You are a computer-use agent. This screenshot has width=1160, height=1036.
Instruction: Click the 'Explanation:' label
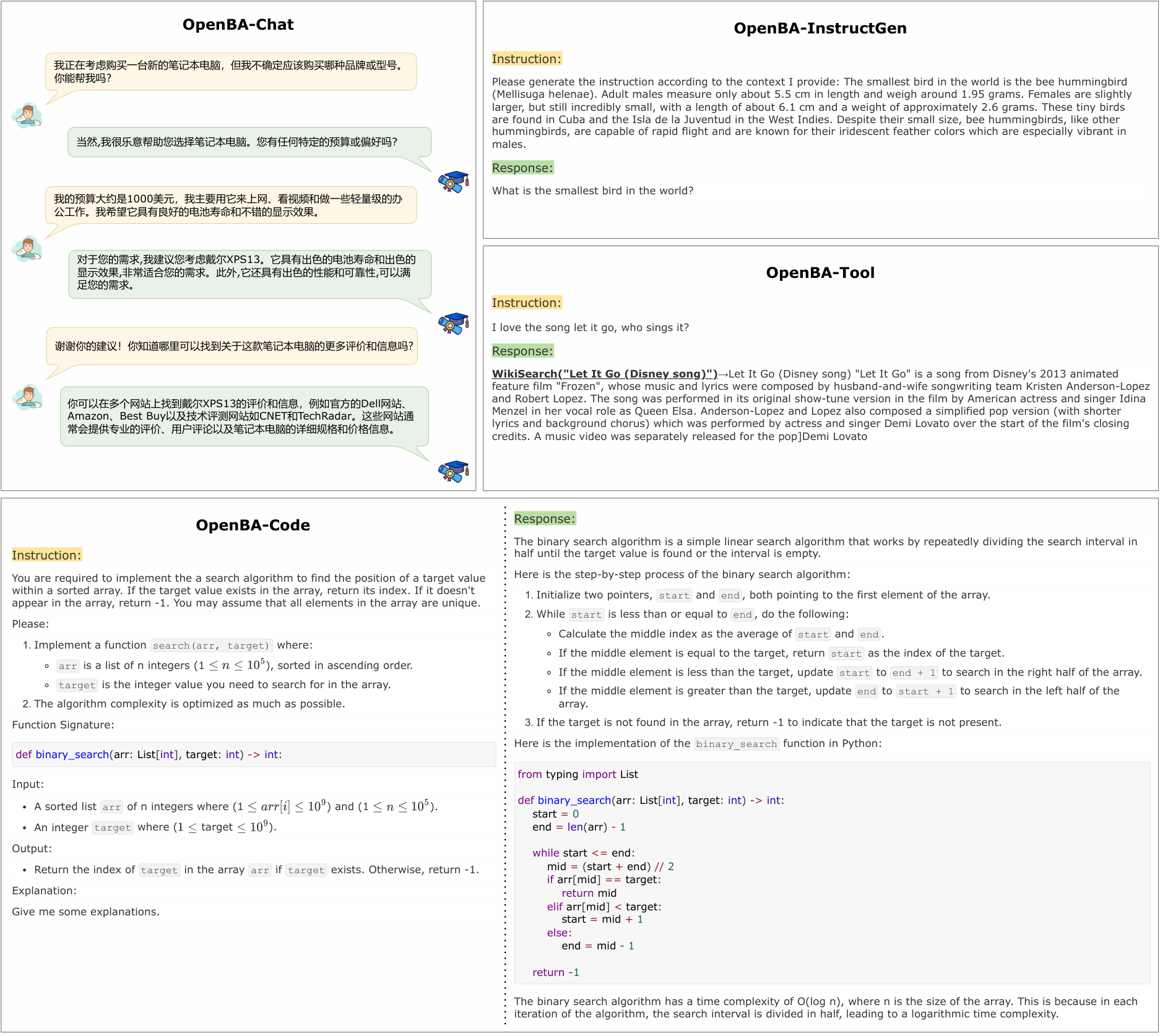click(x=45, y=891)
